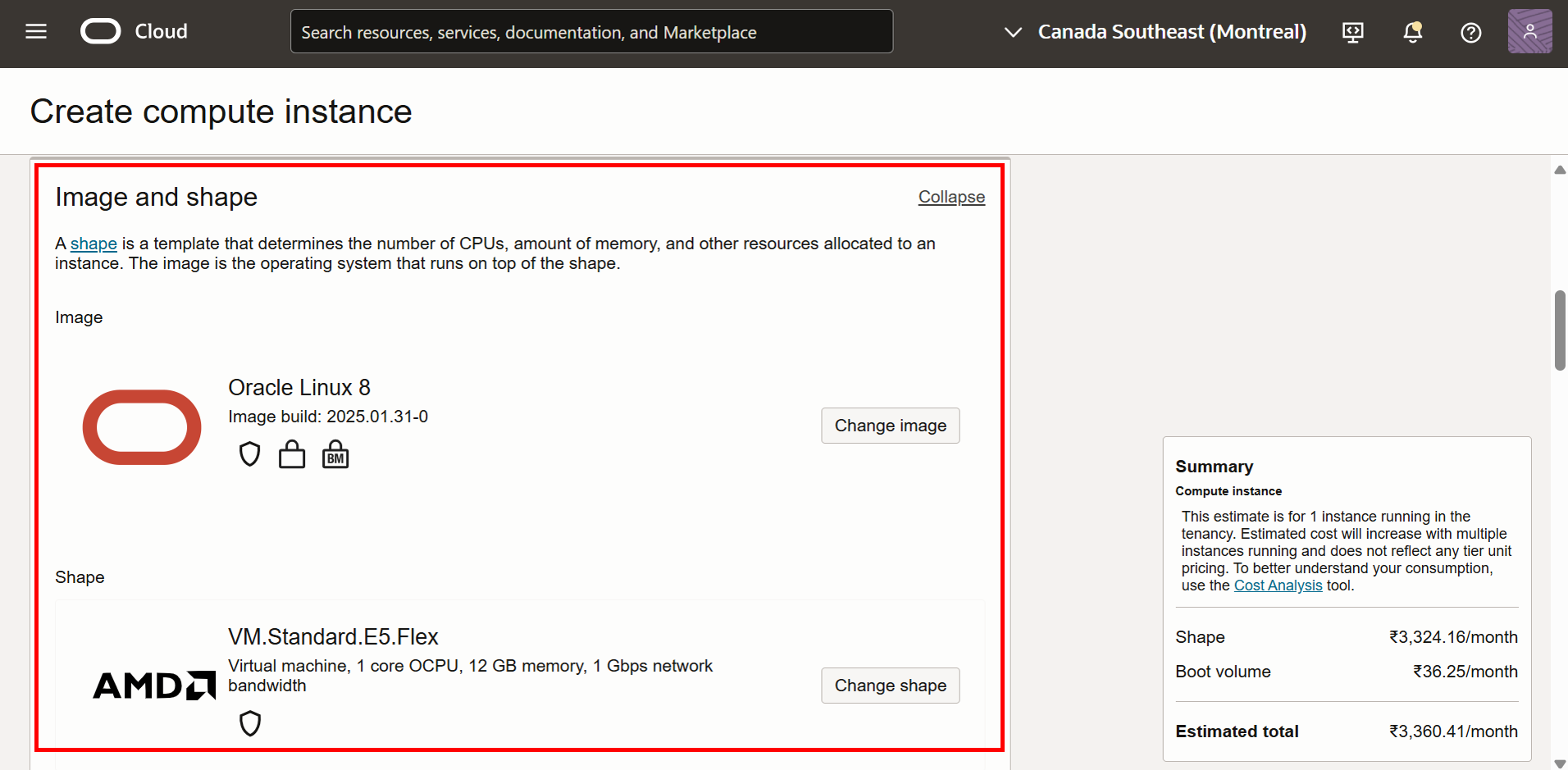Click the scrollbar up arrow
1568x770 pixels.
click(1560, 170)
